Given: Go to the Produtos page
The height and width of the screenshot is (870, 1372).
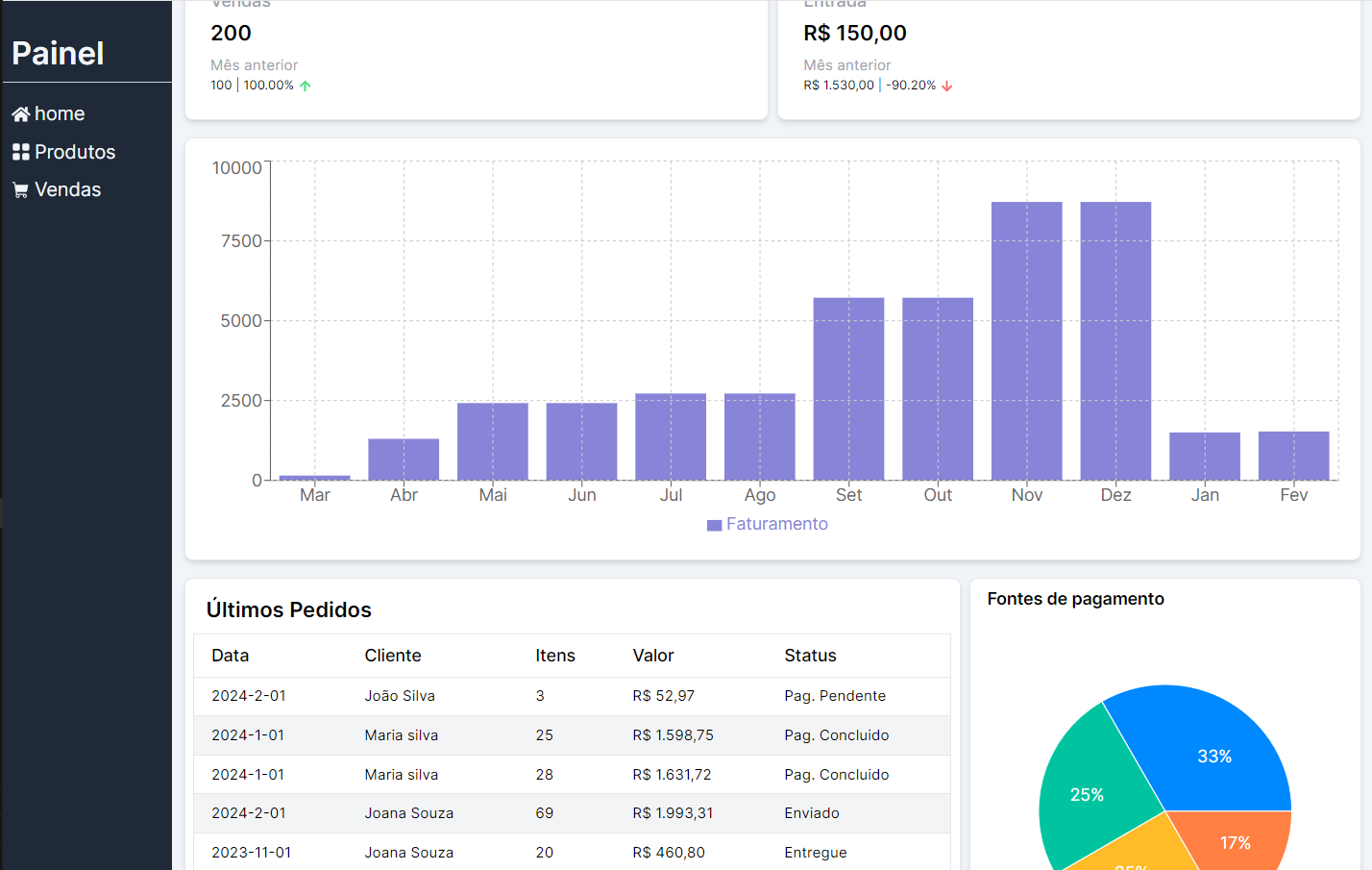Looking at the screenshot, I should [x=74, y=152].
